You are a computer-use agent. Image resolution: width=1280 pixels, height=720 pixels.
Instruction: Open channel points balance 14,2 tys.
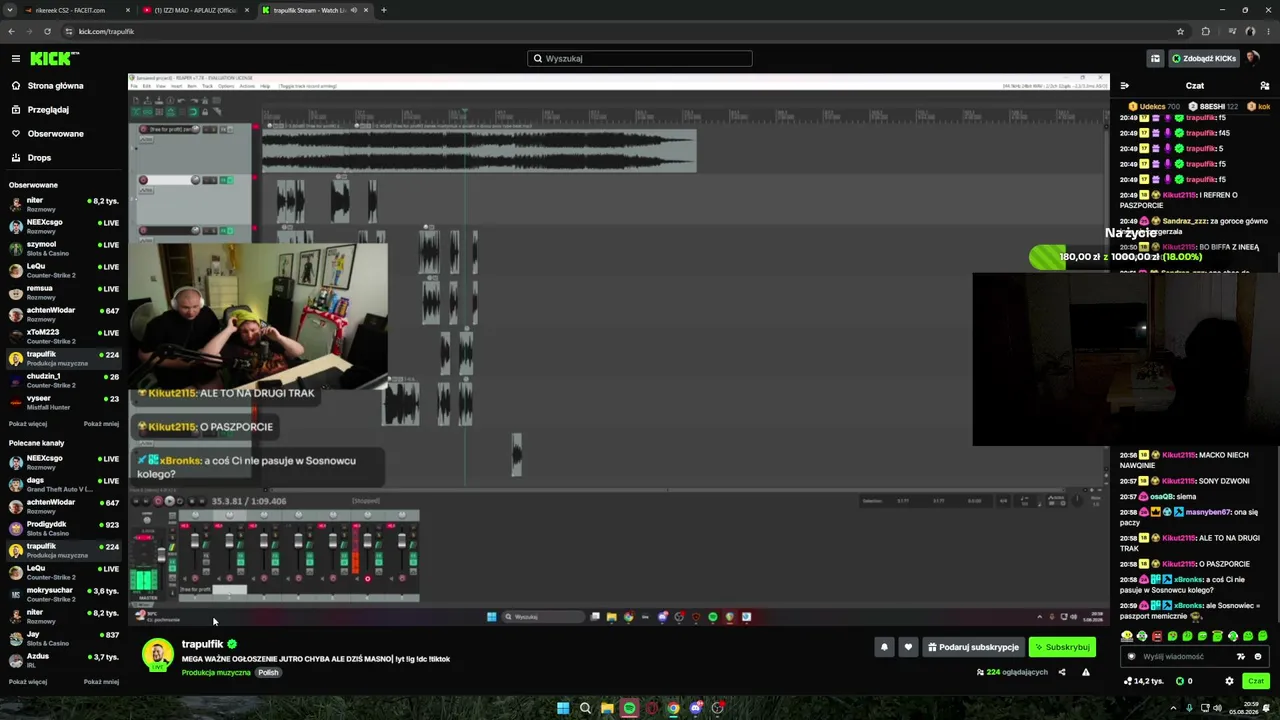1144,681
